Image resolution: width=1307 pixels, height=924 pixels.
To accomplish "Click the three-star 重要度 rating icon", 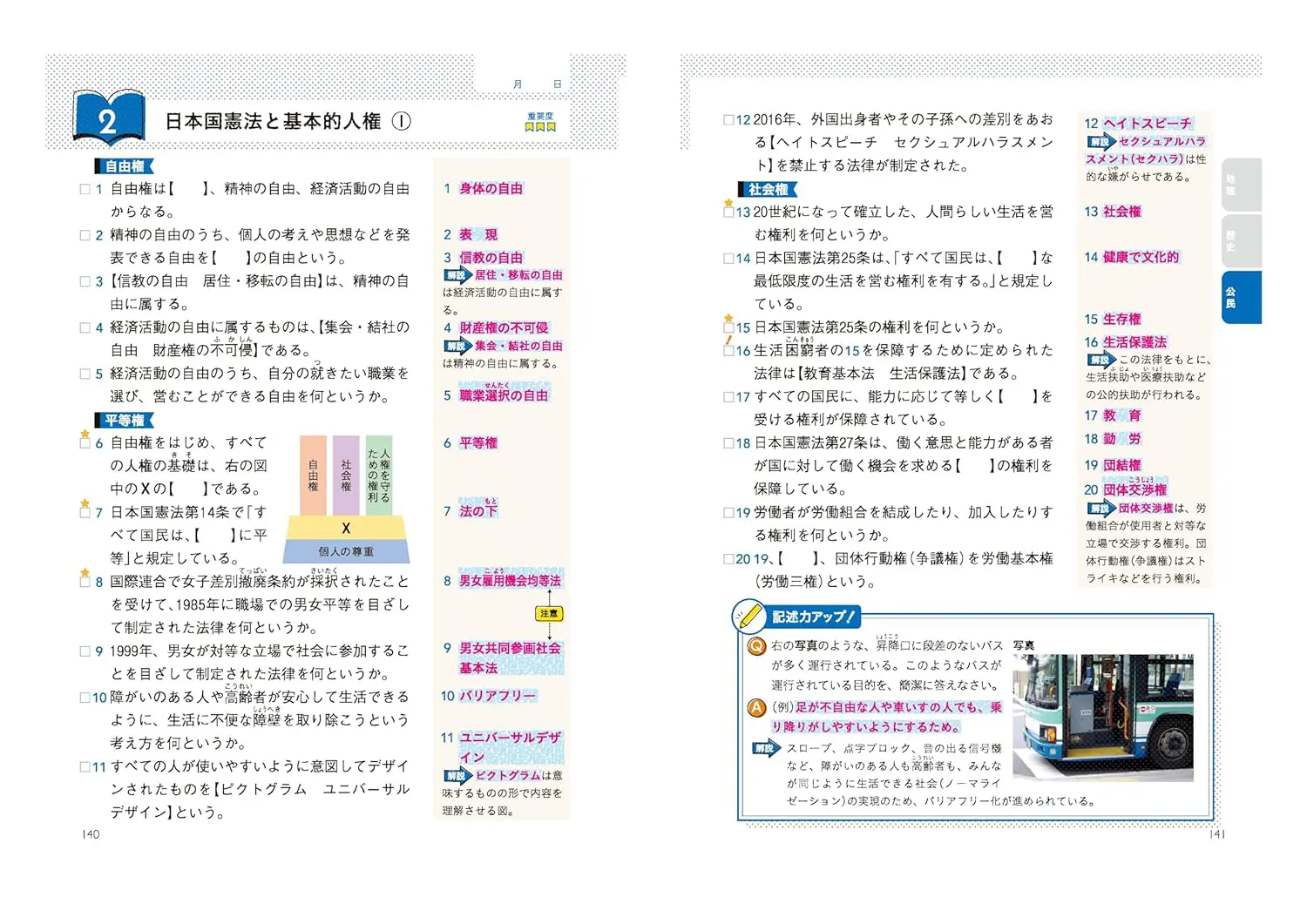I will (540, 126).
